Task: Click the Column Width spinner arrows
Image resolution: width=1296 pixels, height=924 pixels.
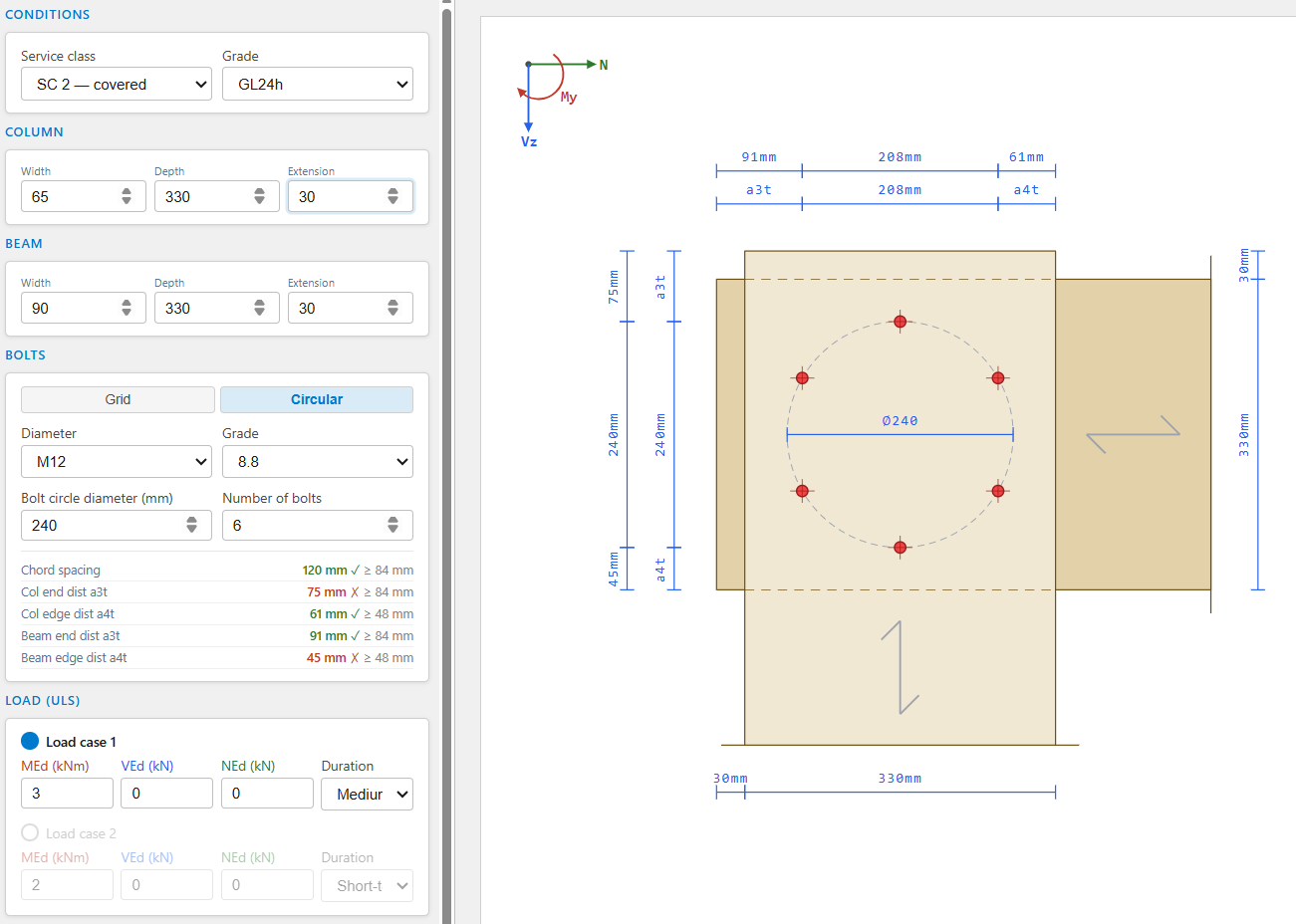Action: point(127,196)
